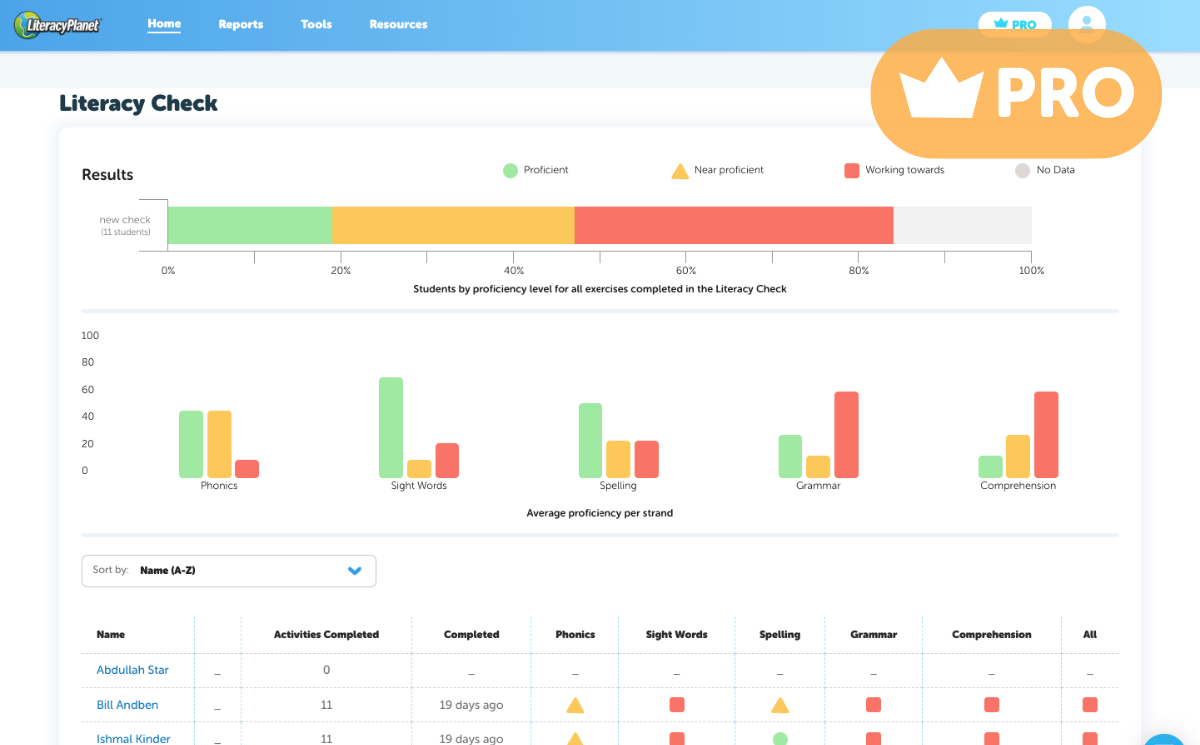Click the green Proficient legend swatch

point(510,171)
